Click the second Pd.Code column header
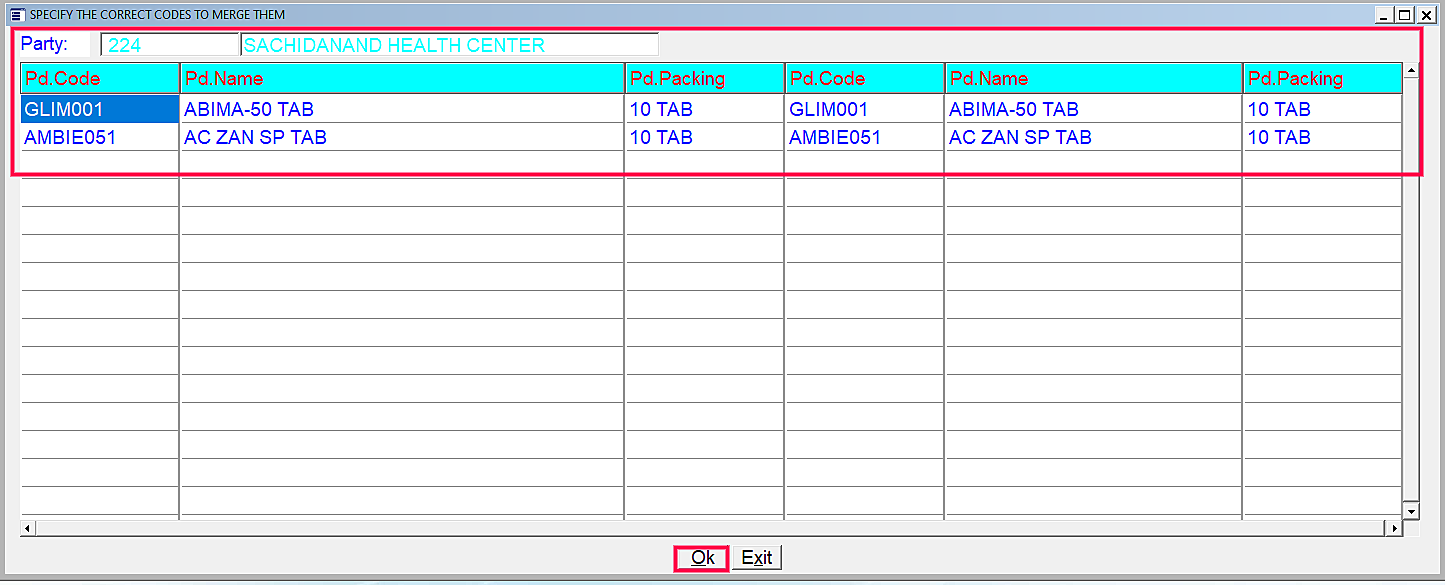The width and height of the screenshot is (1445, 585). click(x=865, y=78)
